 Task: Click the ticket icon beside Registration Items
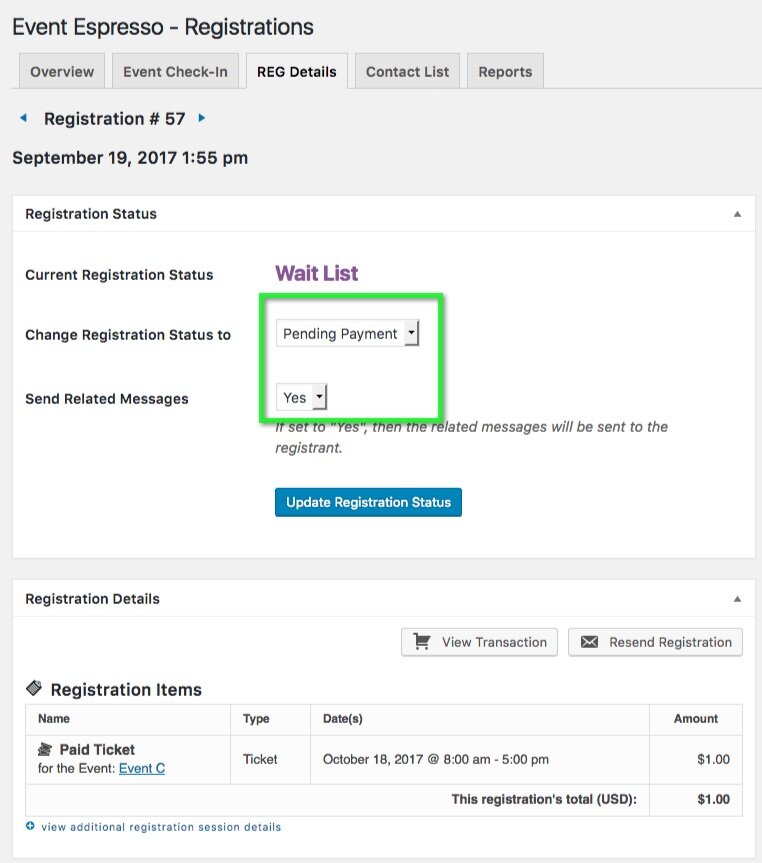(34, 688)
